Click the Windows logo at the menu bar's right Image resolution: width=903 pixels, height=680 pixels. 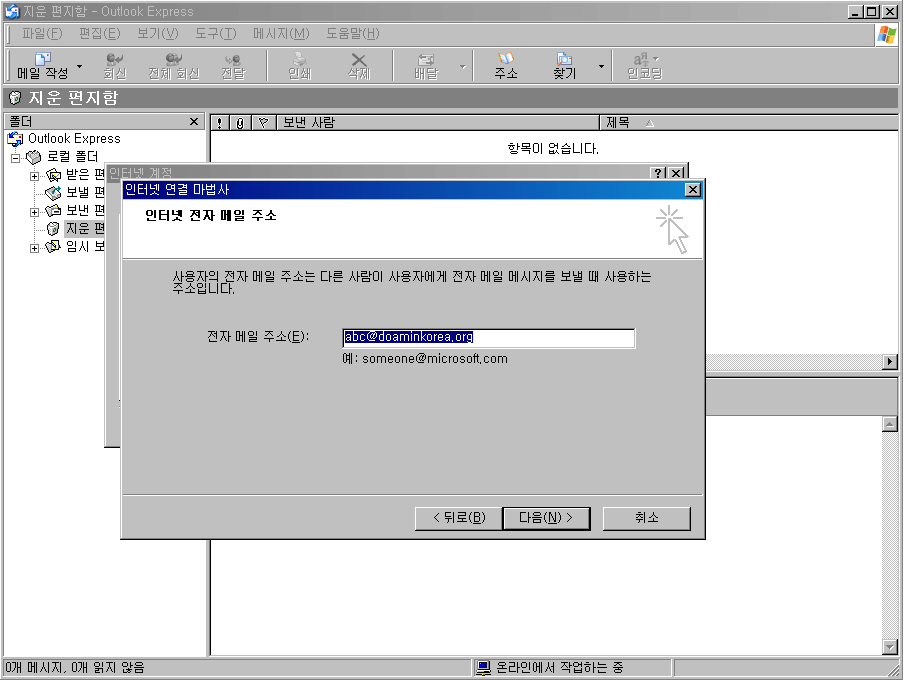point(886,35)
